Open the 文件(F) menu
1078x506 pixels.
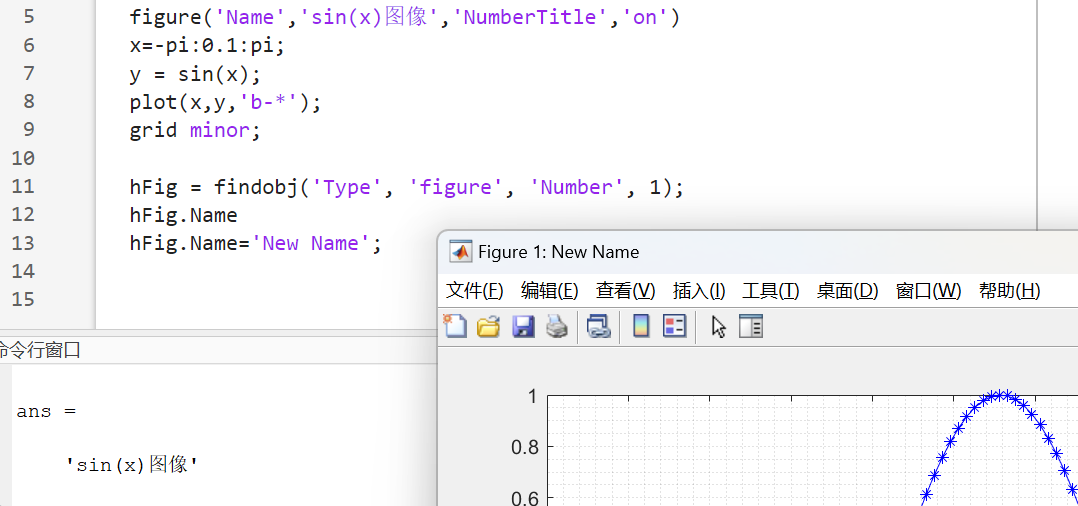point(474,291)
